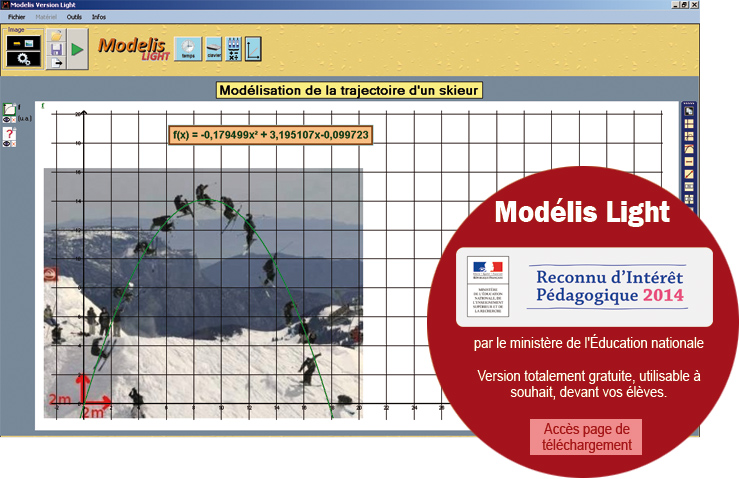
Task: Open the calculator operations tool
Action: (233, 49)
